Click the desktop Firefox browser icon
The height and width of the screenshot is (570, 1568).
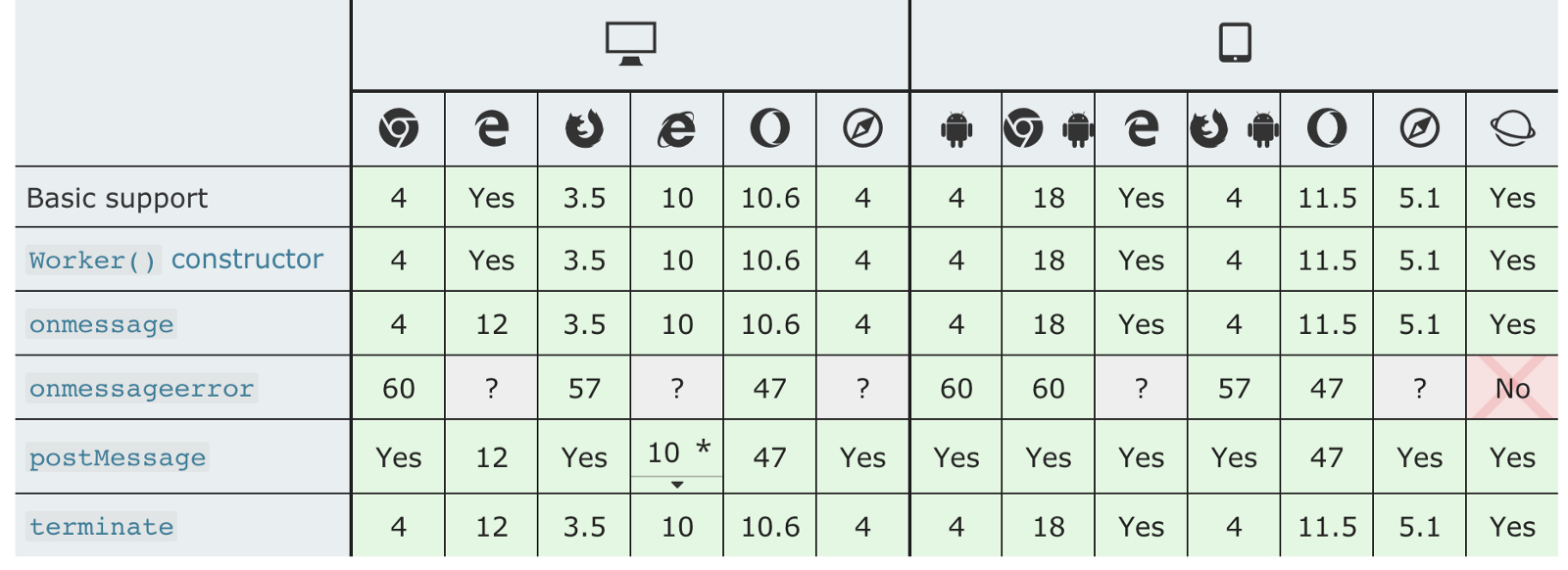[x=584, y=128]
